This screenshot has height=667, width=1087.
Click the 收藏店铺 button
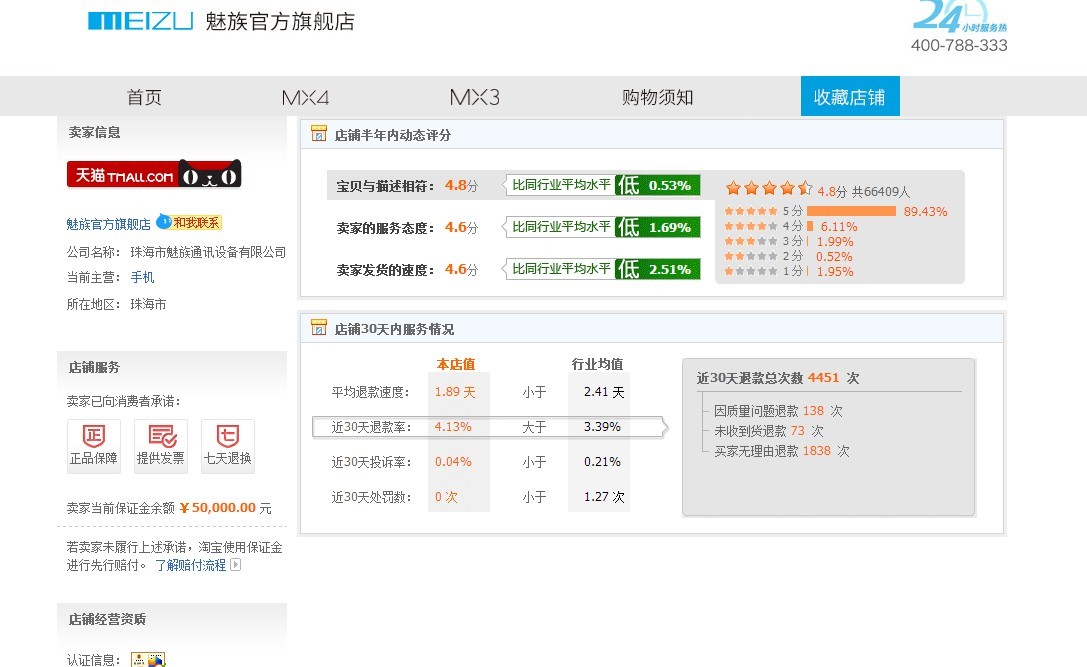850,96
